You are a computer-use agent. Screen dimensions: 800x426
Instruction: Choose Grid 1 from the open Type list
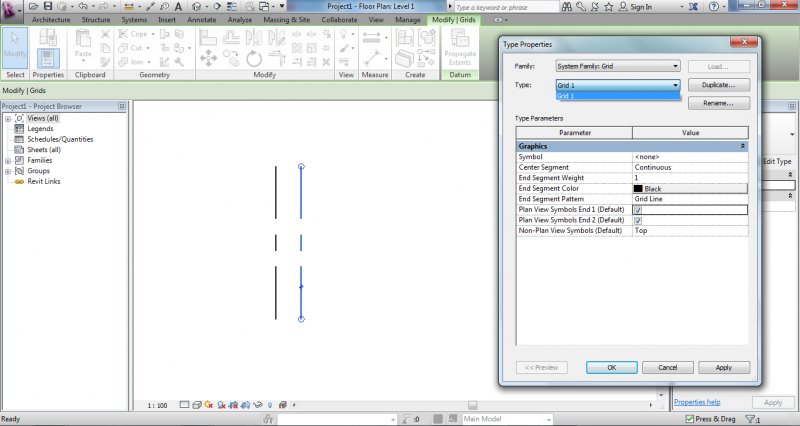pyautogui.click(x=618, y=96)
